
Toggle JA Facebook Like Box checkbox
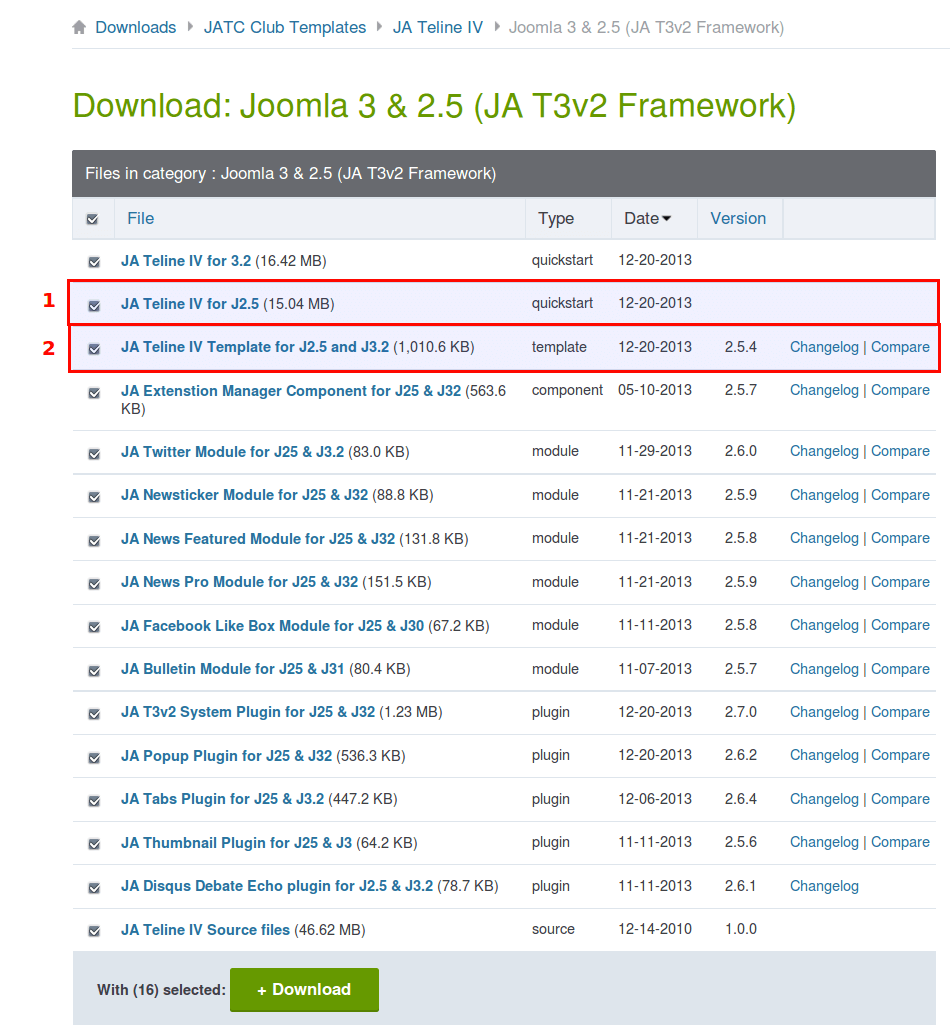coord(94,626)
